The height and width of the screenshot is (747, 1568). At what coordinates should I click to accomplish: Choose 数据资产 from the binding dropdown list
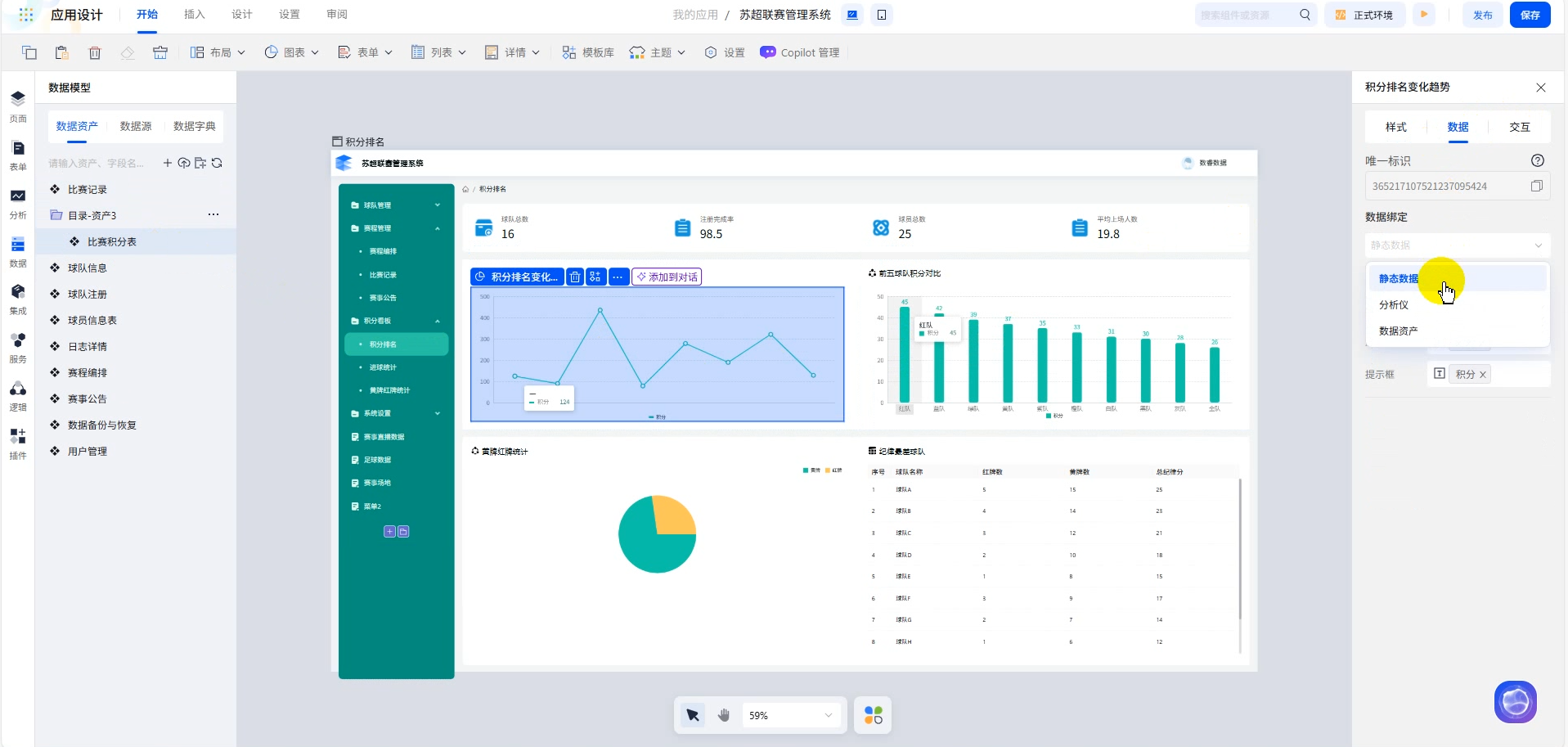tap(1398, 331)
